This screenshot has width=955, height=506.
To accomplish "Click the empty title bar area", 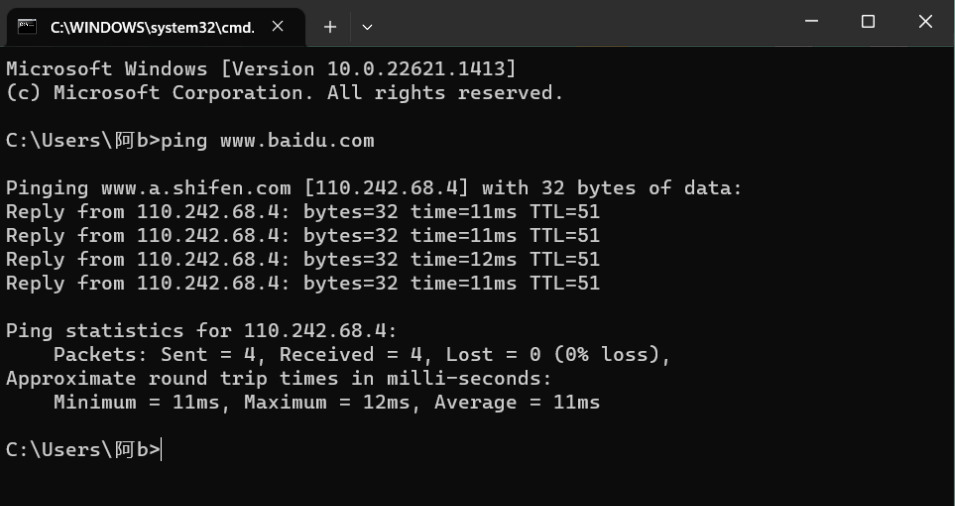I will pyautogui.click(x=580, y=23).
